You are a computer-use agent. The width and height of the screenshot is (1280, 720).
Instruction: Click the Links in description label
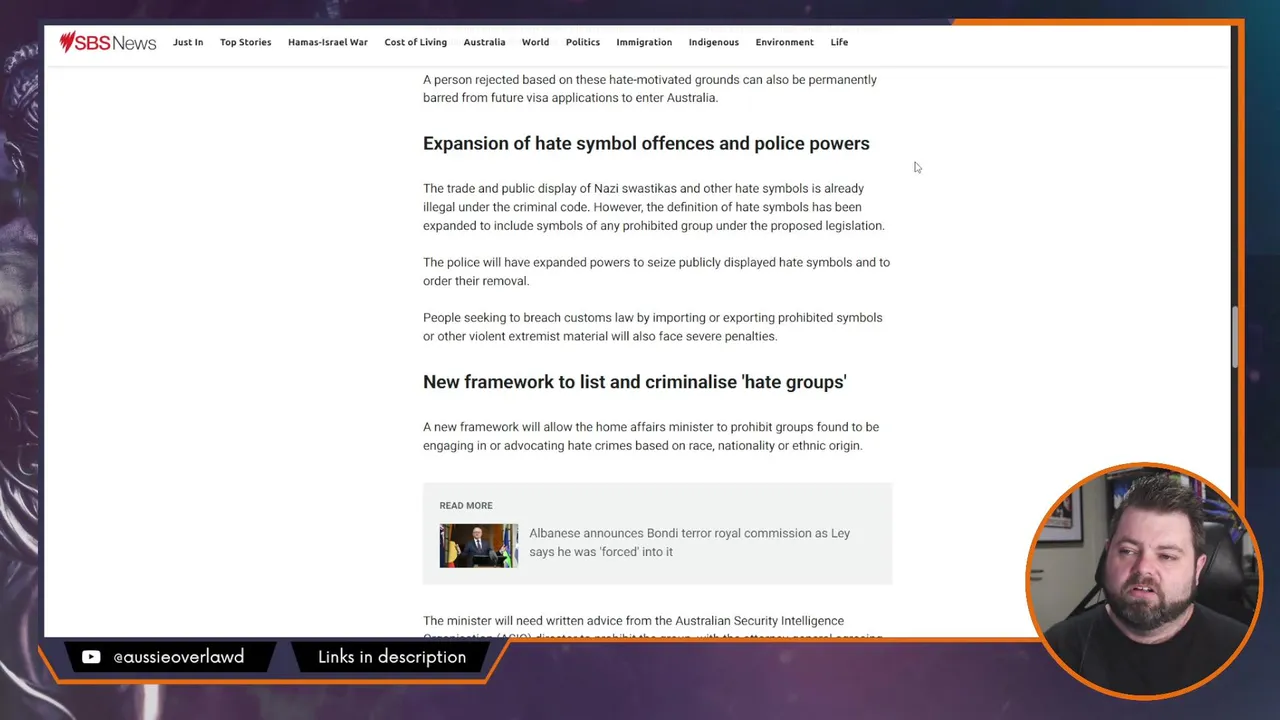(x=392, y=657)
